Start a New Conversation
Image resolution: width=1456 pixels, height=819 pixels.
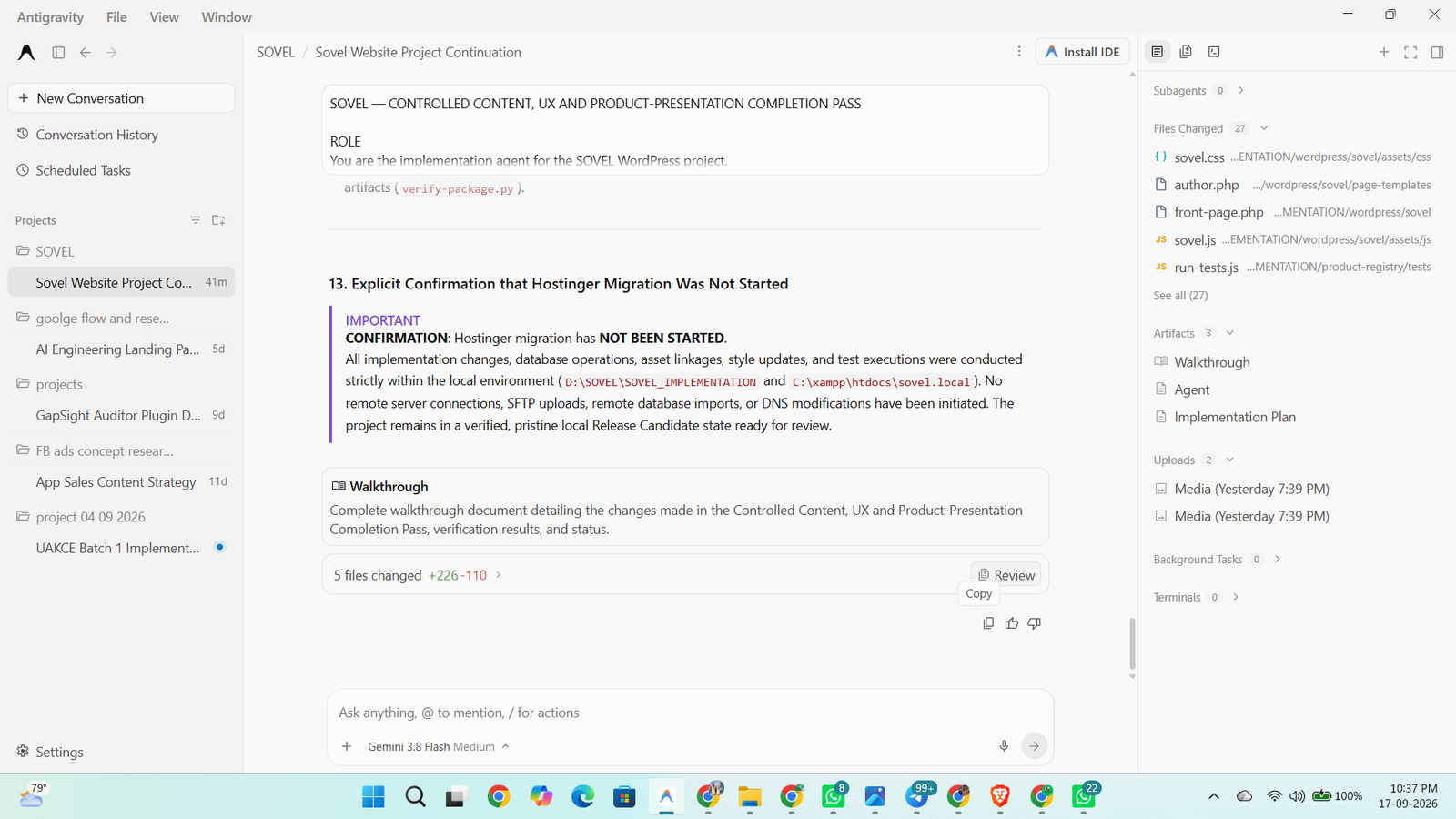(121, 98)
